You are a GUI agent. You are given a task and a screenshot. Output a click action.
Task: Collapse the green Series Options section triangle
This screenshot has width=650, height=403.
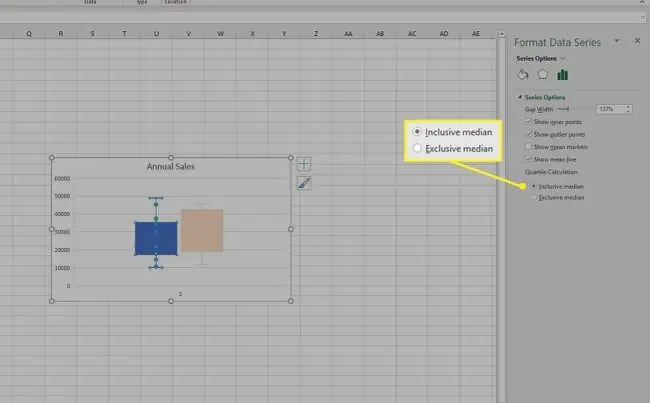(520, 97)
